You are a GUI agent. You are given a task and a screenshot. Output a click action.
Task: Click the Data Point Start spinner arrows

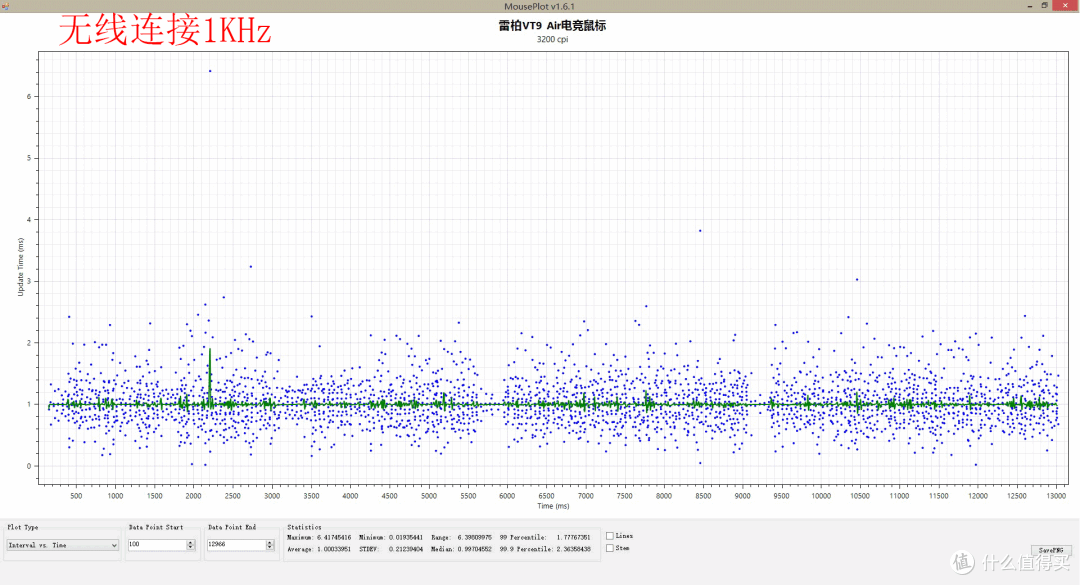(191, 544)
